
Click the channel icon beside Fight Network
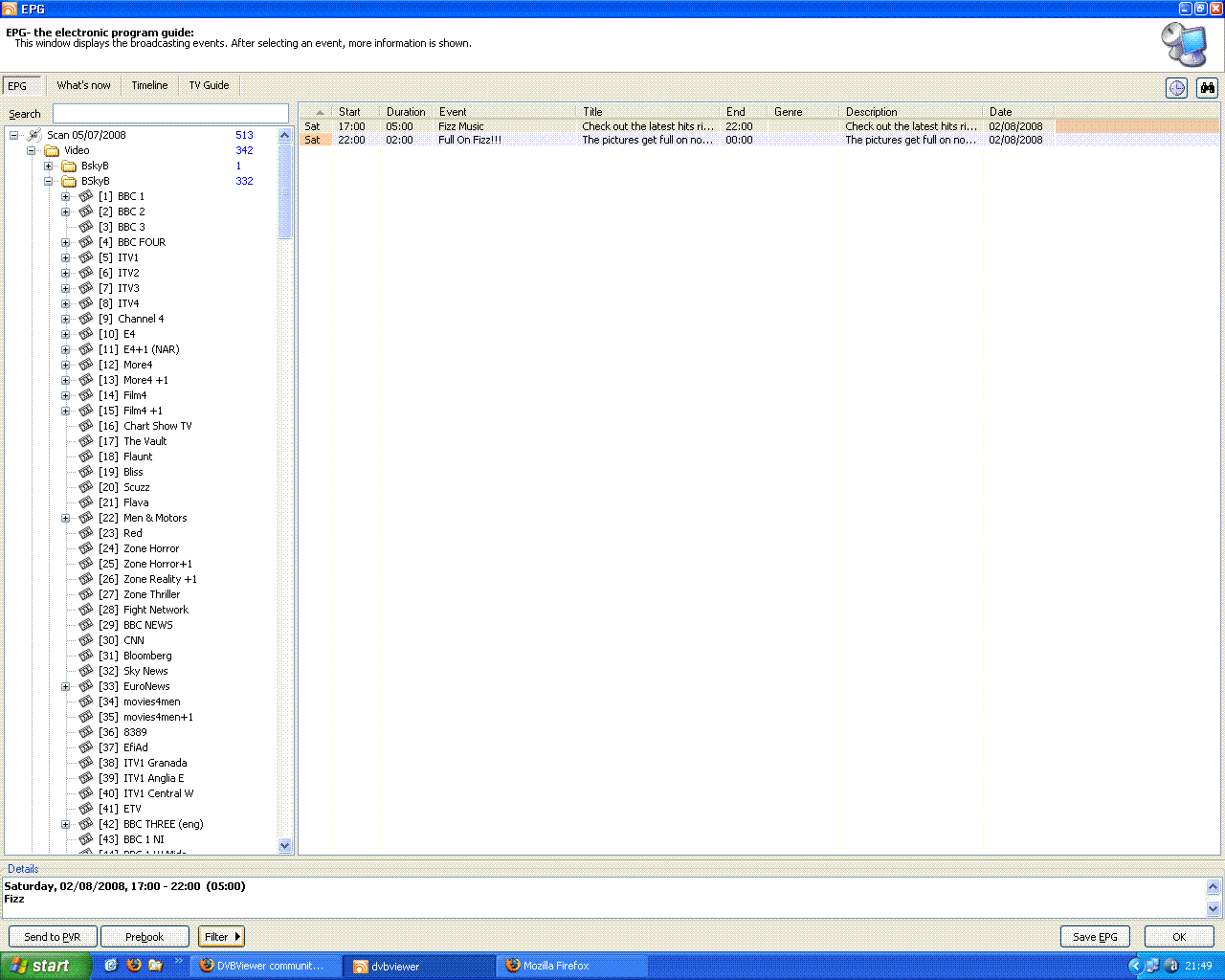(x=86, y=610)
